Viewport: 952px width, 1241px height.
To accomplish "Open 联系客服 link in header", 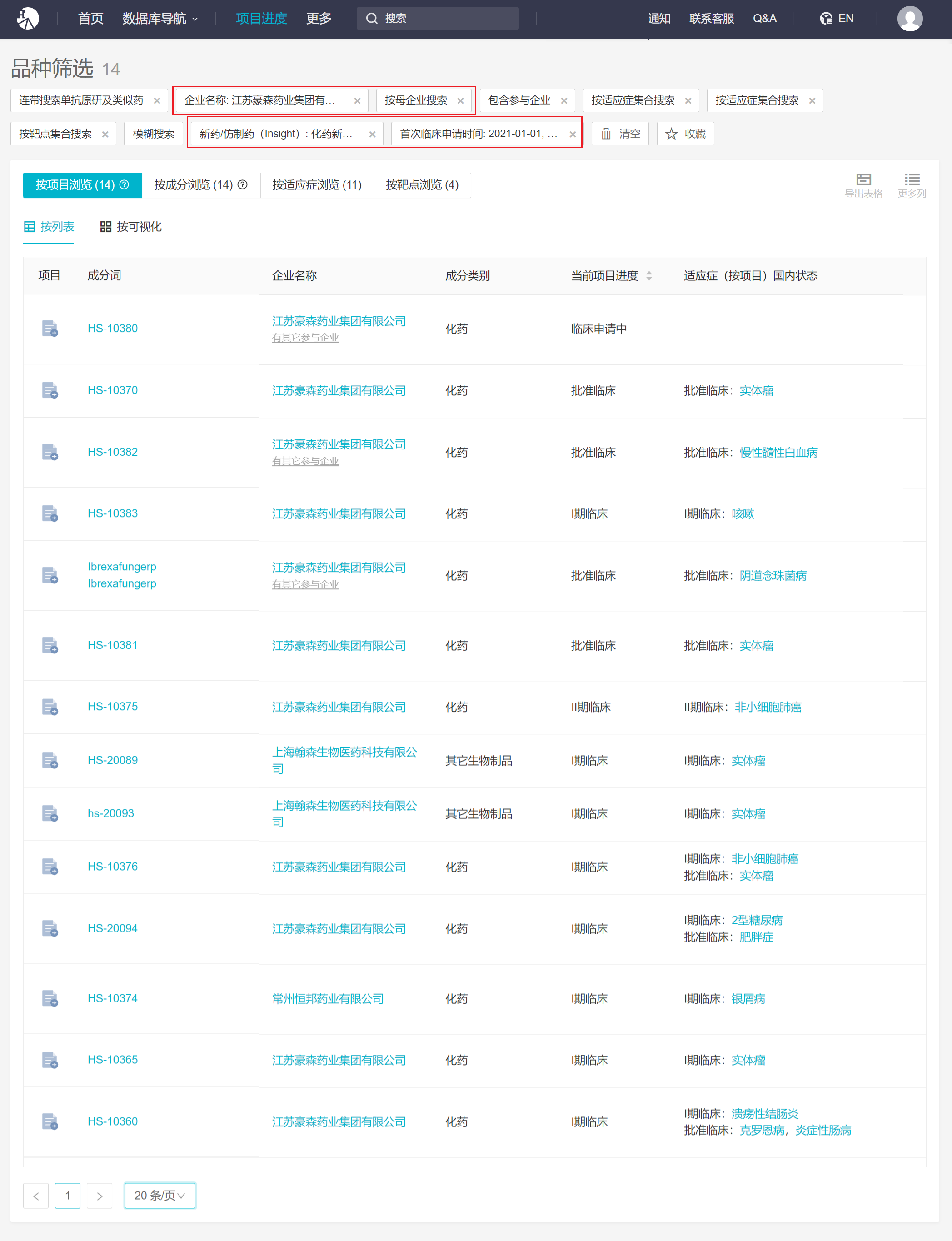I will coord(712,19).
